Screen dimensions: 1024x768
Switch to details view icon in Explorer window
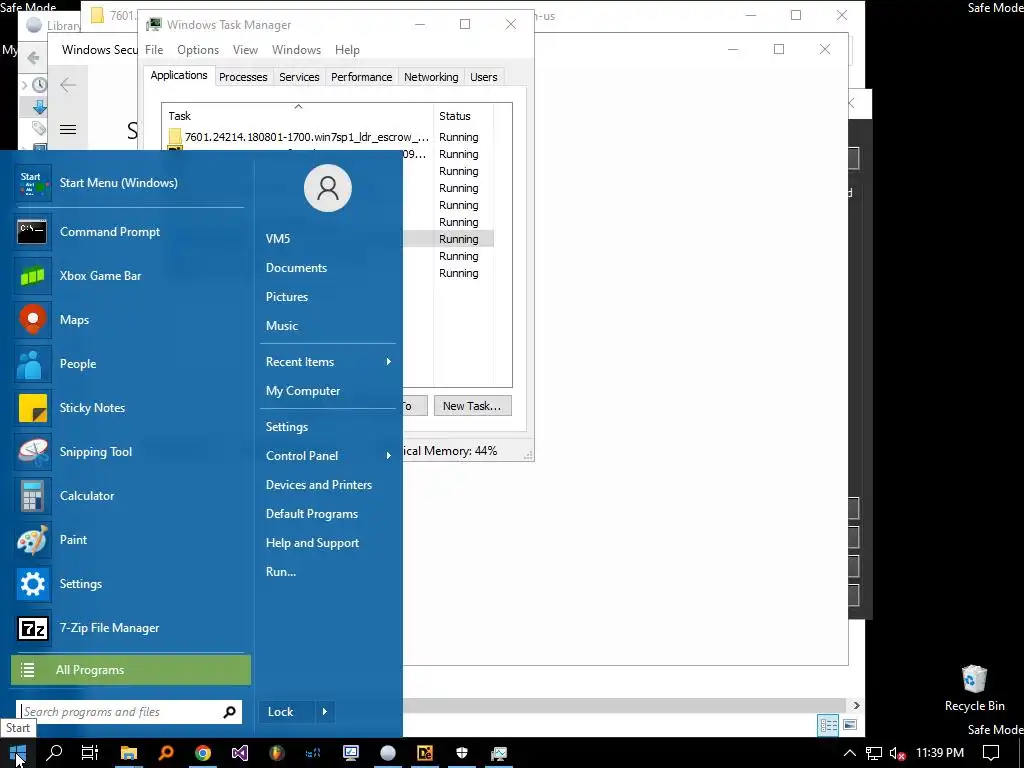click(828, 725)
